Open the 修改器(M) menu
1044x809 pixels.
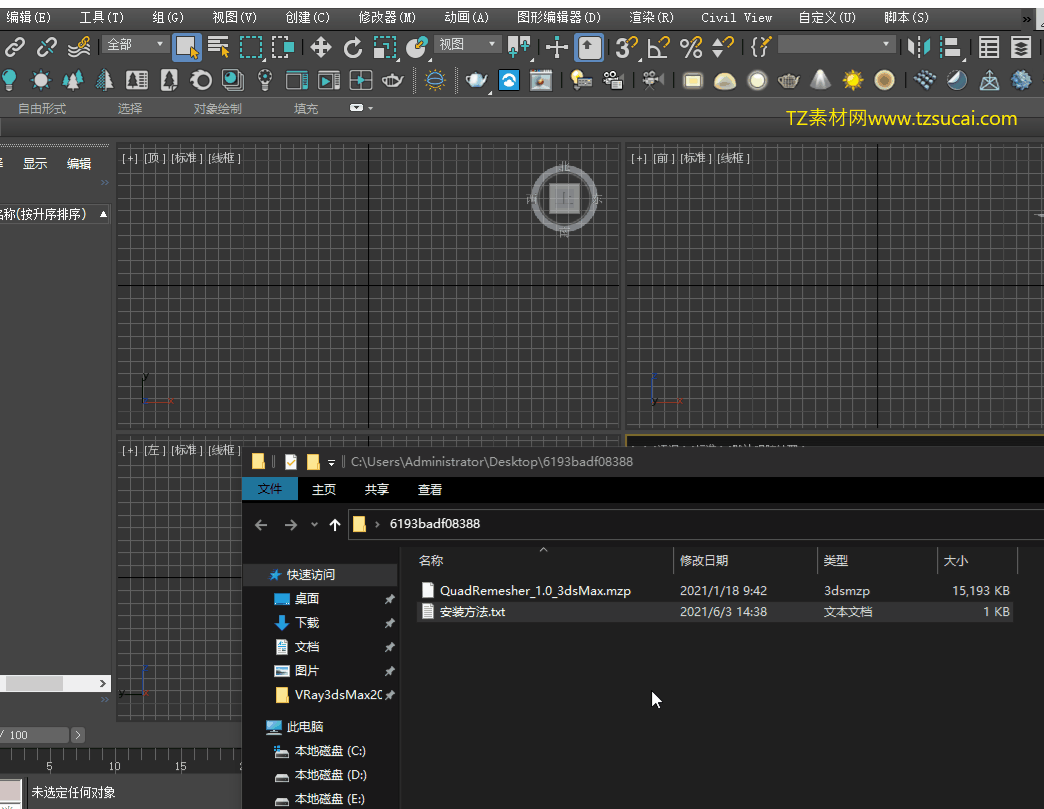coord(386,17)
